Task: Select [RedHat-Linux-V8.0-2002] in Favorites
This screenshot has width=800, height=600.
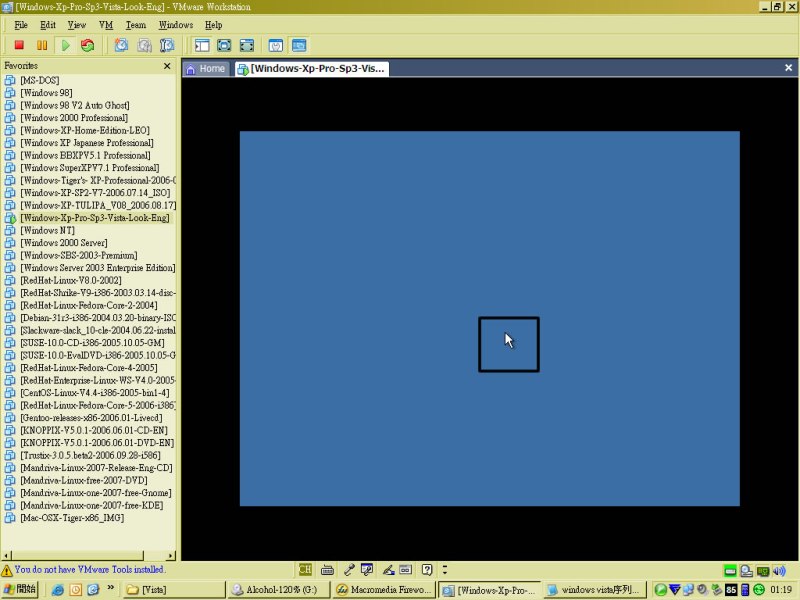Action: [71, 281]
